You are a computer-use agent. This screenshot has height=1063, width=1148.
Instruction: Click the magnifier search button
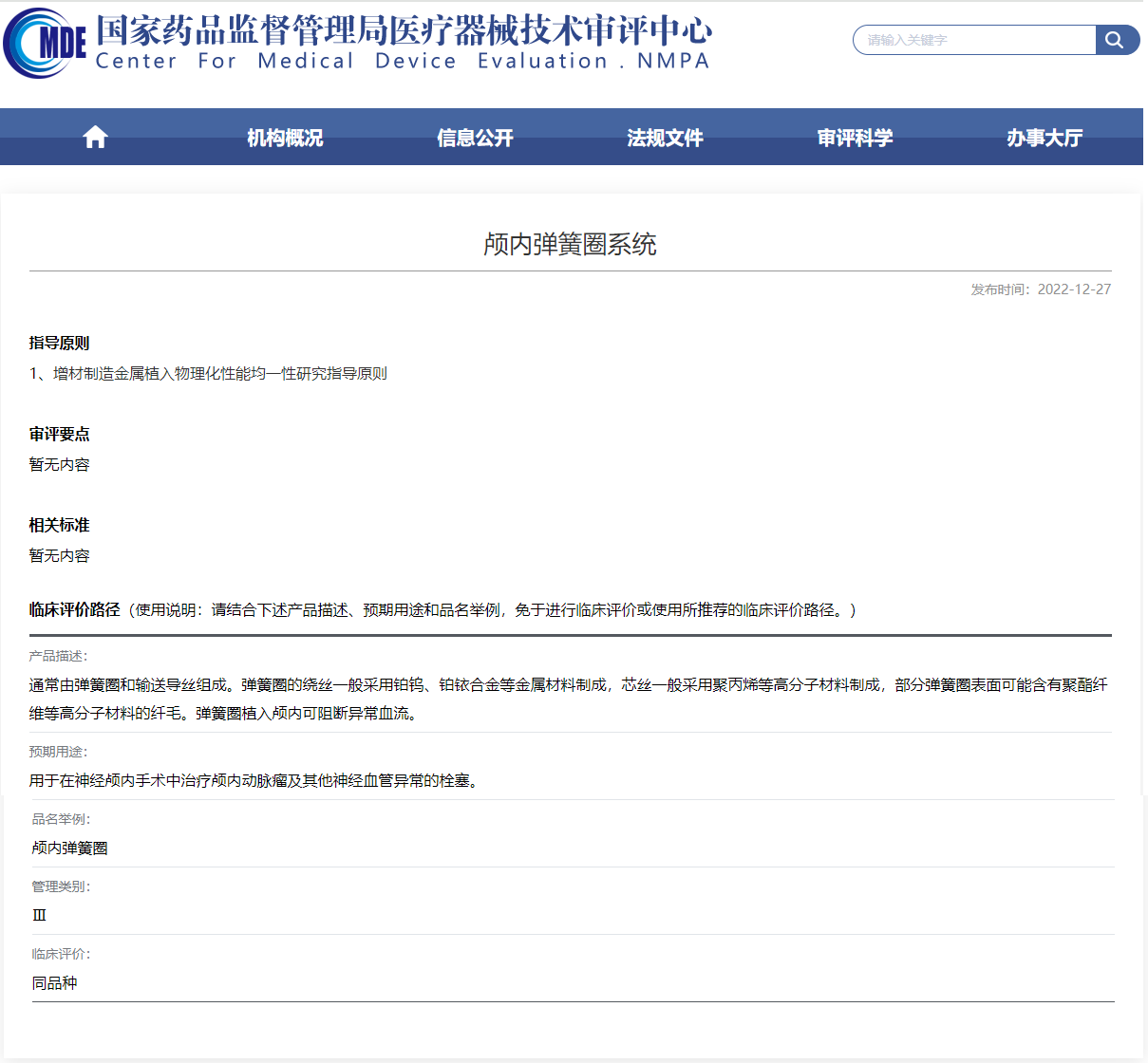(1116, 40)
